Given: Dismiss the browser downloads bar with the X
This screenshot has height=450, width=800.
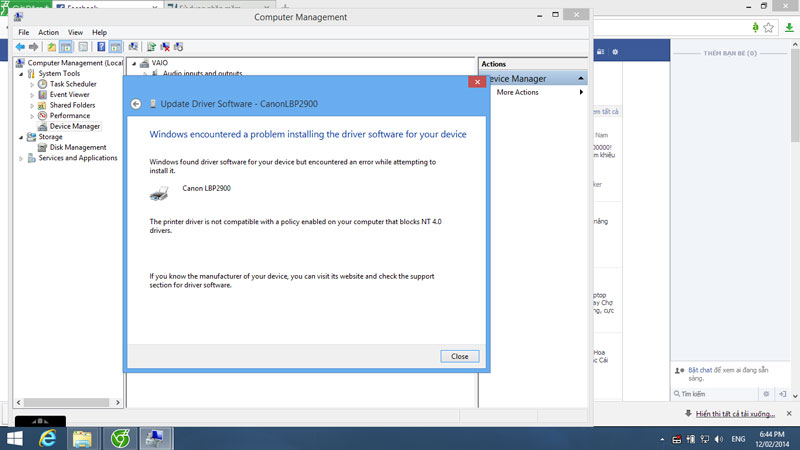Looking at the screenshot, I should [x=789, y=413].
